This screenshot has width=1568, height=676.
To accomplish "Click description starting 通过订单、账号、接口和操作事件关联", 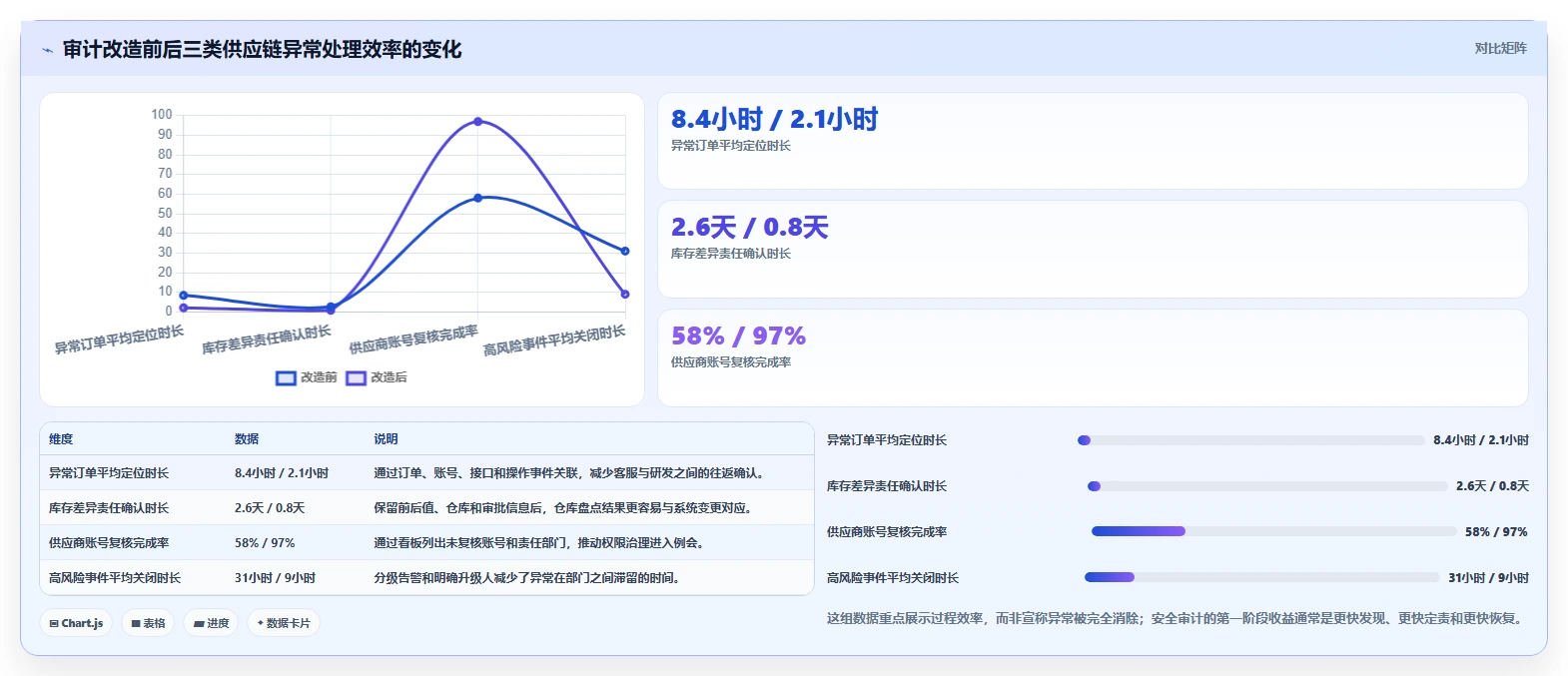I will tap(570, 473).
